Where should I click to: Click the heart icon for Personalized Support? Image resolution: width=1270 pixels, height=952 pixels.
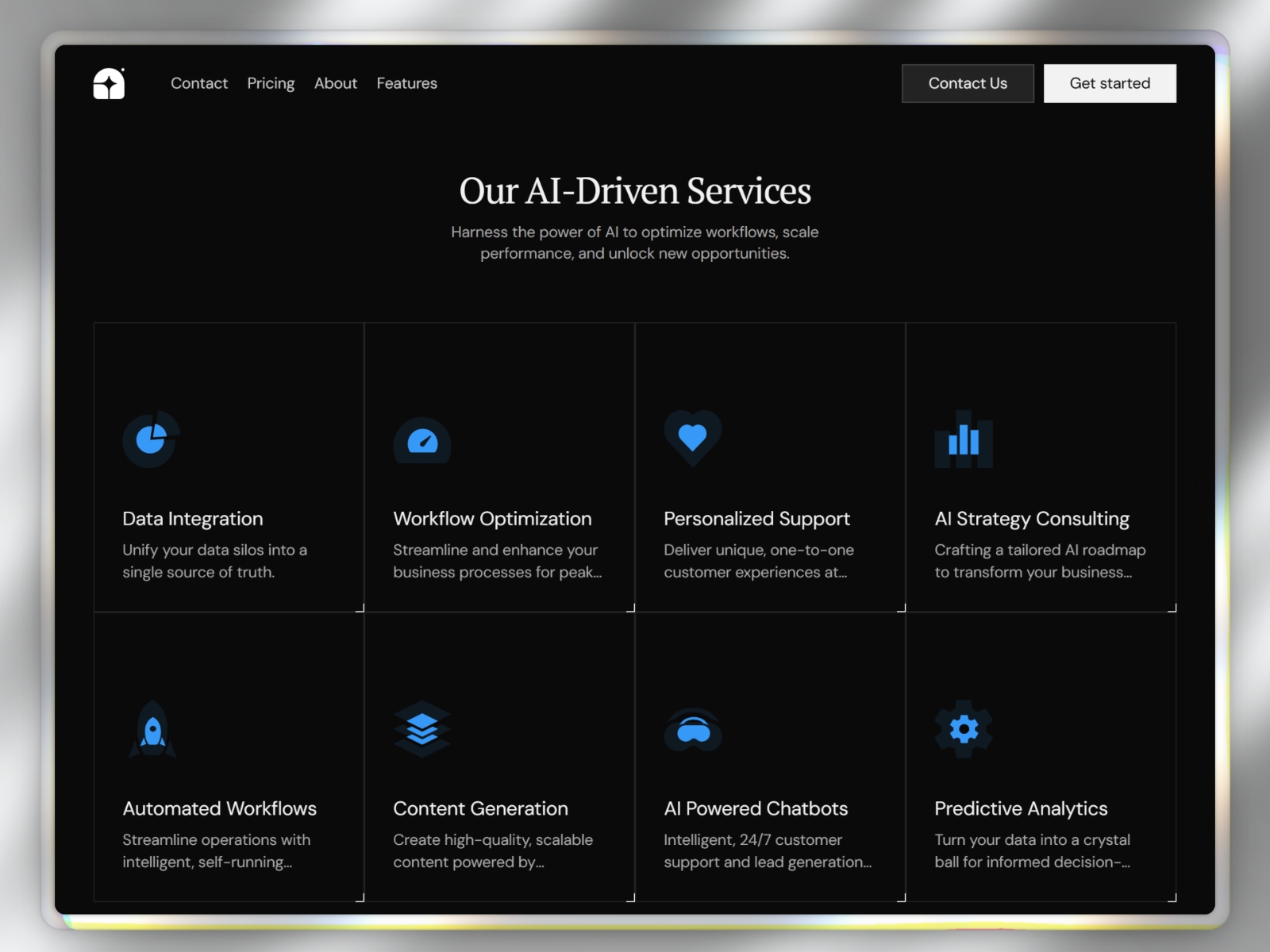(693, 437)
